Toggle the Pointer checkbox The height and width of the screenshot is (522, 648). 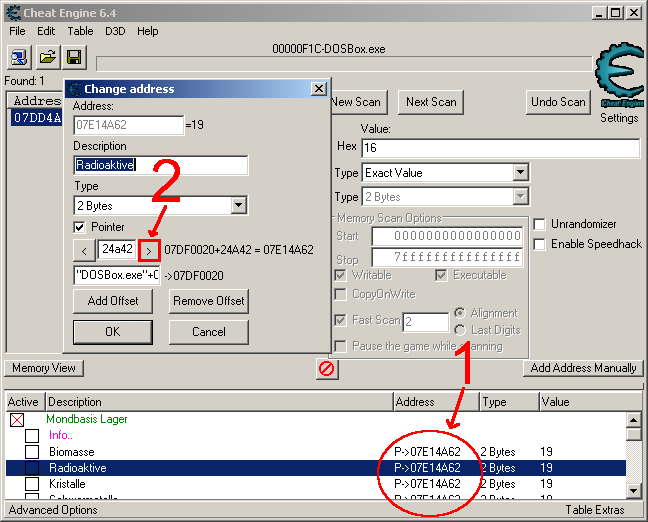pyautogui.click(x=79, y=227)
